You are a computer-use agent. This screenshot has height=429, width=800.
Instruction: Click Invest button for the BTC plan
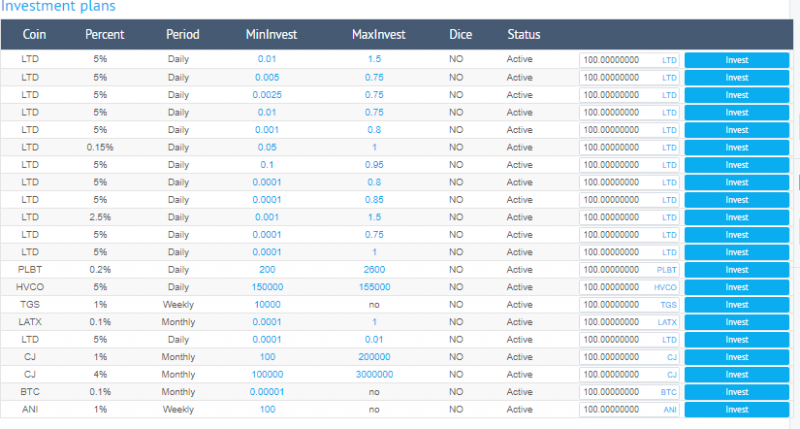(737, 392)
